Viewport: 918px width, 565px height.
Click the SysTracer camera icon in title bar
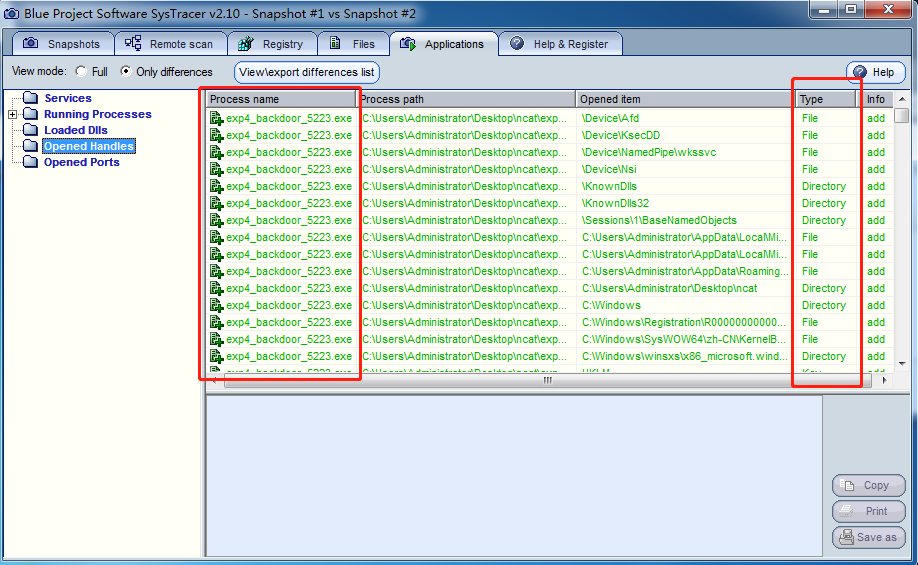11,13
